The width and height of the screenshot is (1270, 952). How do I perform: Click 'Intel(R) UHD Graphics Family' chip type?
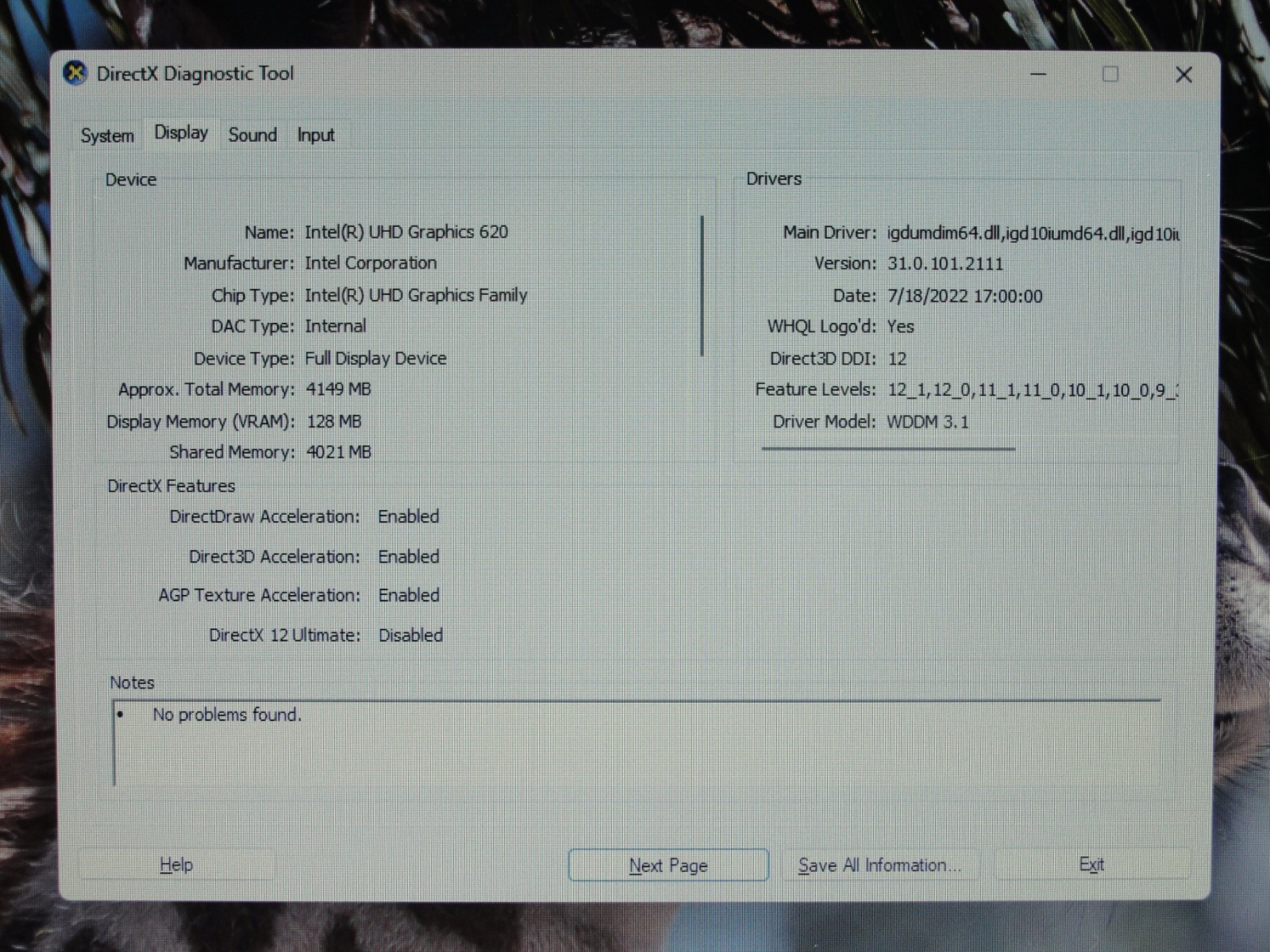point(416,295)
